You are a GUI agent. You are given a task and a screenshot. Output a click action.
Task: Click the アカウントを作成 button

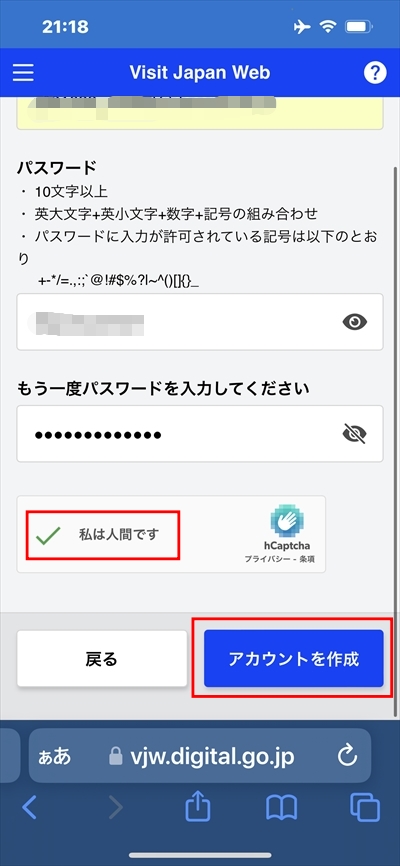pyautogui.click(x=294, y=658)
